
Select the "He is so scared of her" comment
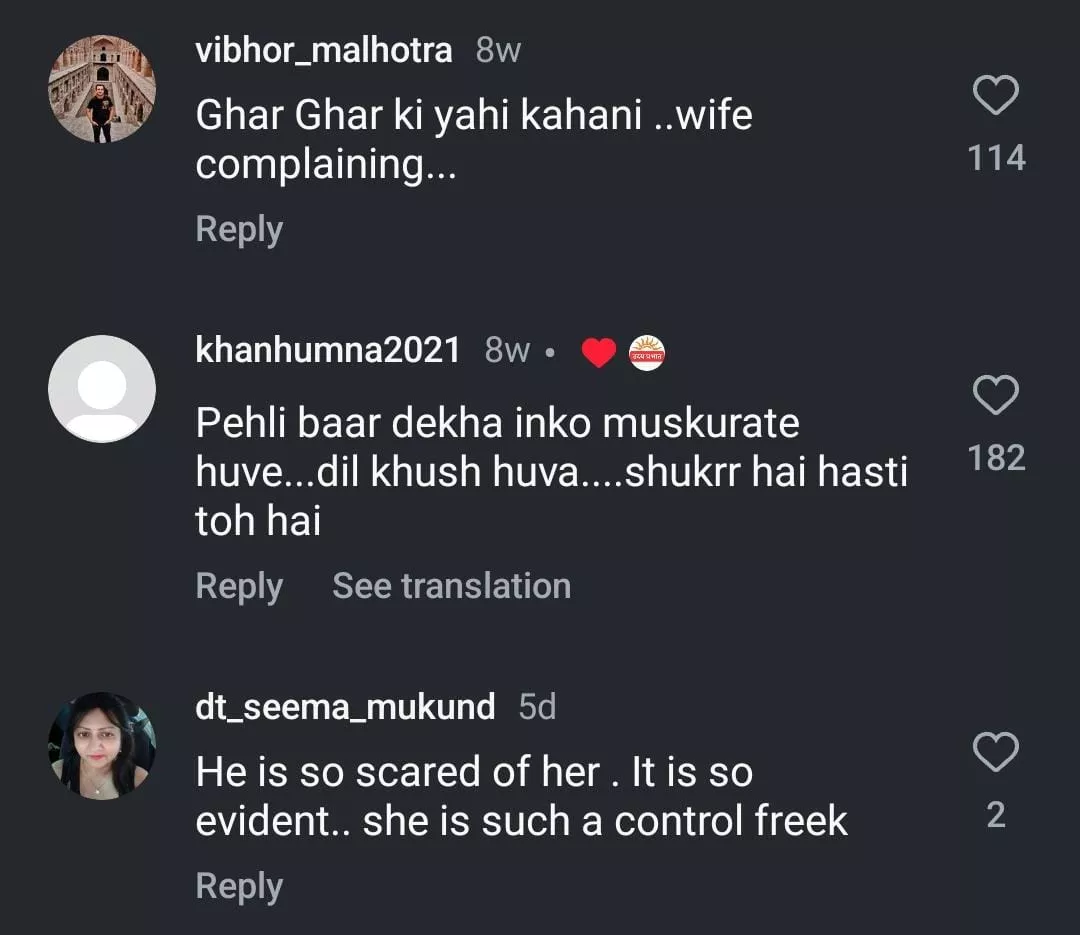pos(521,796)
